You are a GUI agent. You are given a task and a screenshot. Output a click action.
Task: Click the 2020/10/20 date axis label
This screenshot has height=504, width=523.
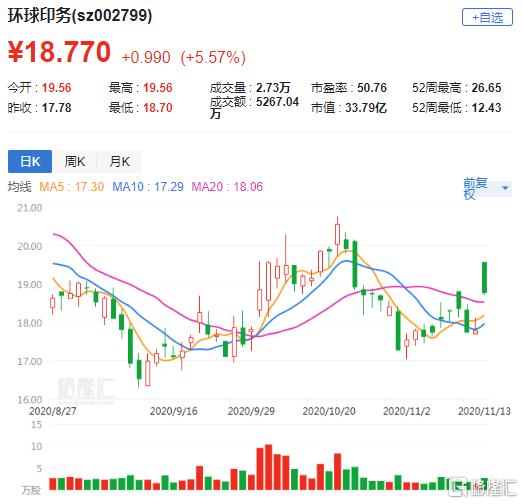pyautogui.click(x=329, y=411)
